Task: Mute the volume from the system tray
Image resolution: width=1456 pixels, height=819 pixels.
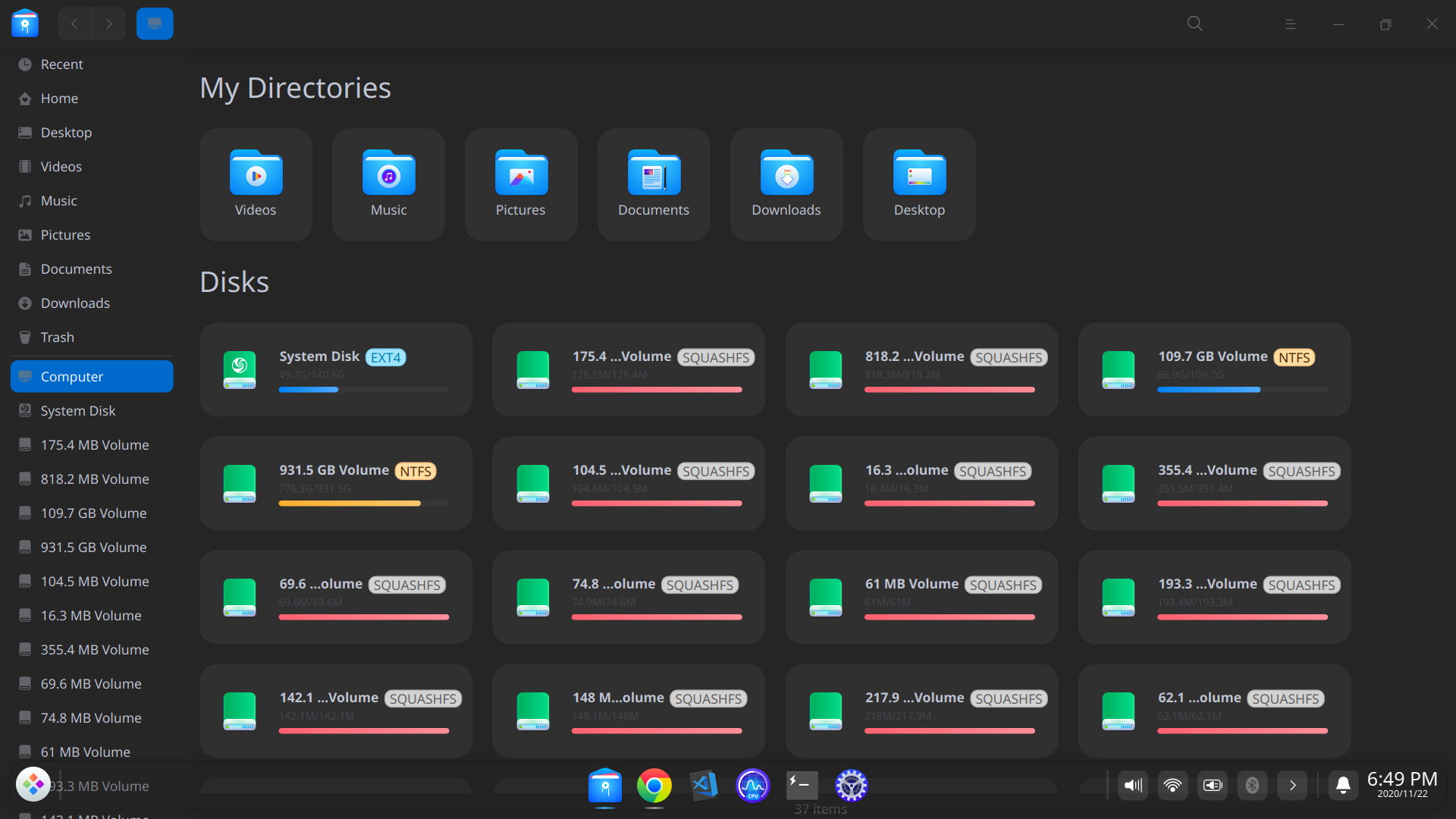Action: coord(1132,786)
